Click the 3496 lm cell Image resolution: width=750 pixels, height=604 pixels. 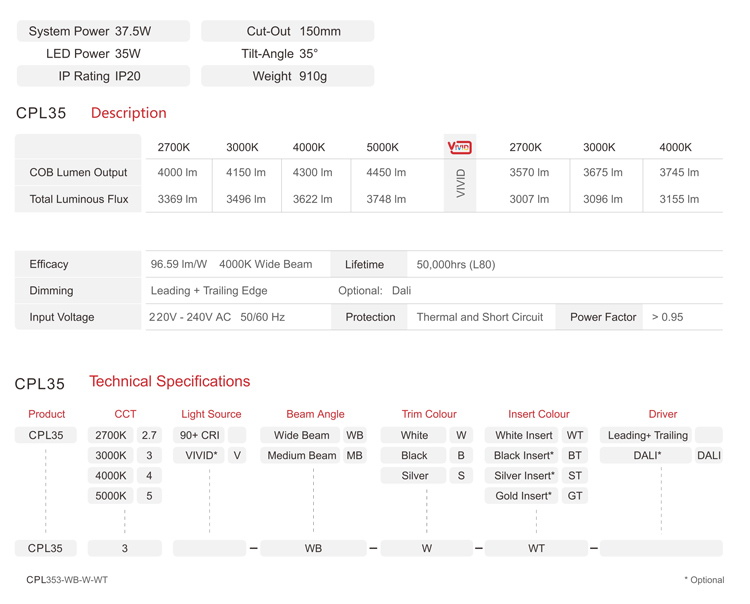[x=246, y=199]
